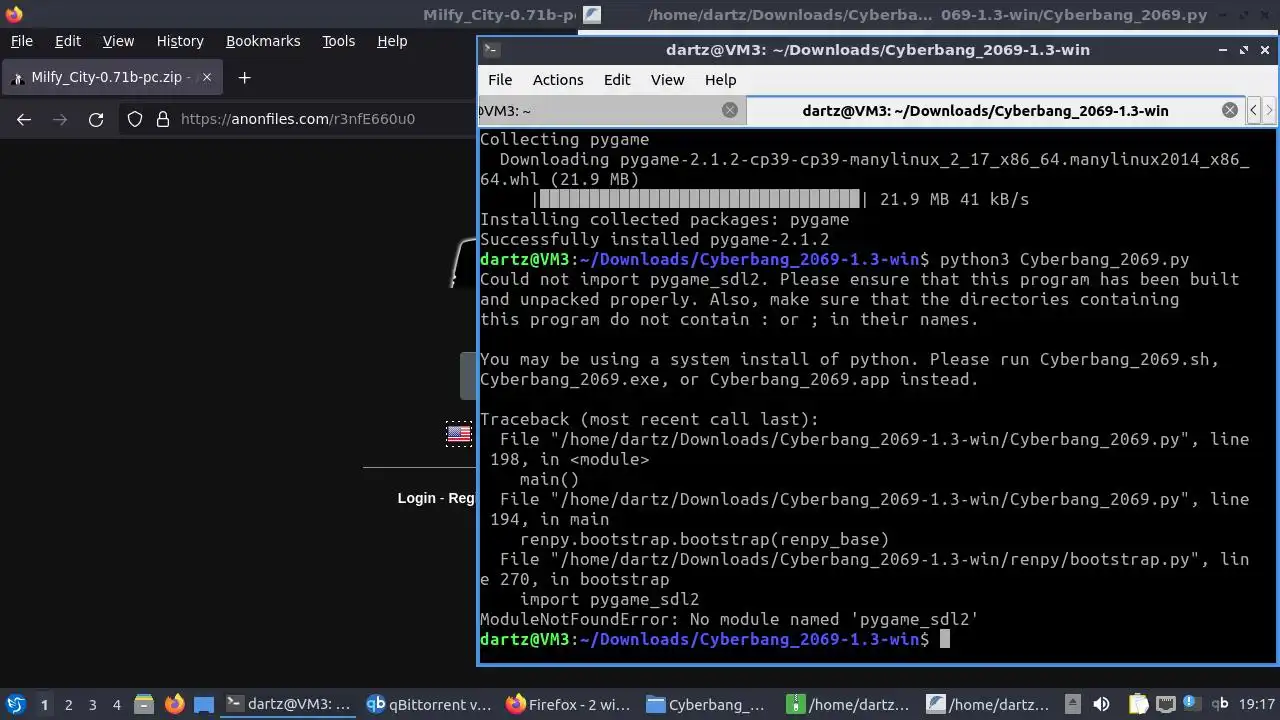Click the terminal command prompt cursor
Viewport: 1280px width, 720px height.
point(944,639)
